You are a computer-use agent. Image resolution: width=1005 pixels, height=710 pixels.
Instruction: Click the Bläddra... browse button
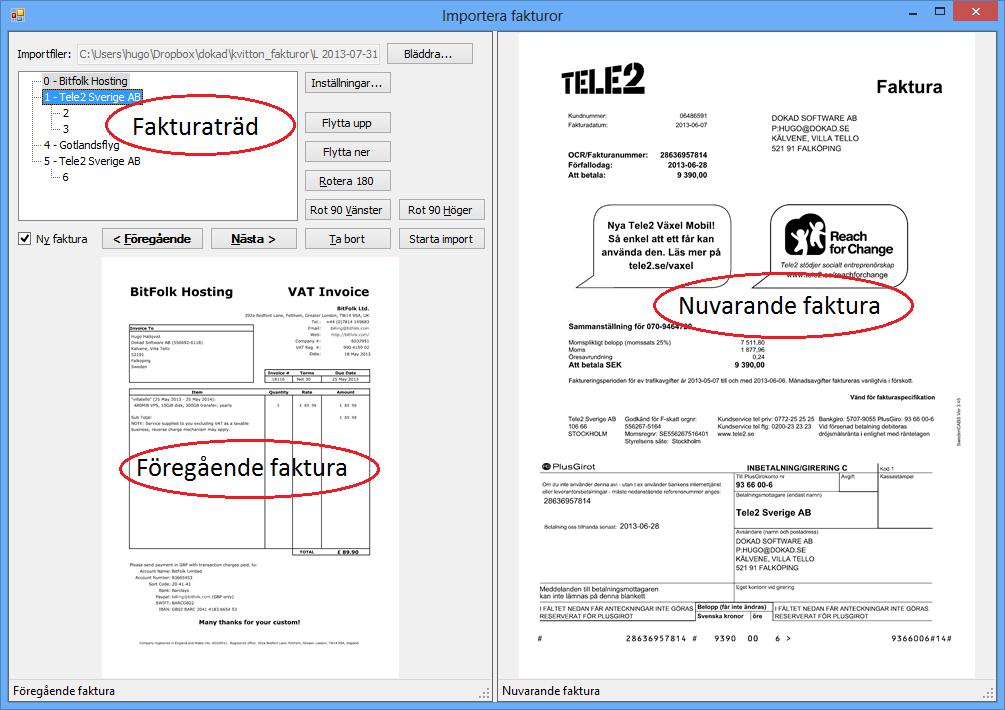(429, 54)
